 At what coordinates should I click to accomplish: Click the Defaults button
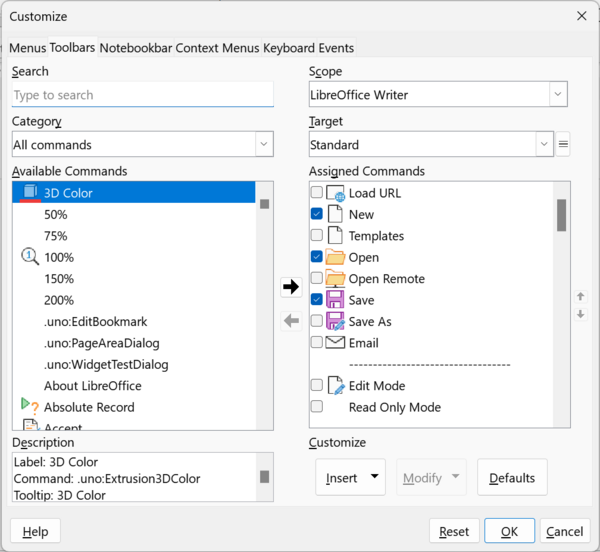[x=512, y=478]
